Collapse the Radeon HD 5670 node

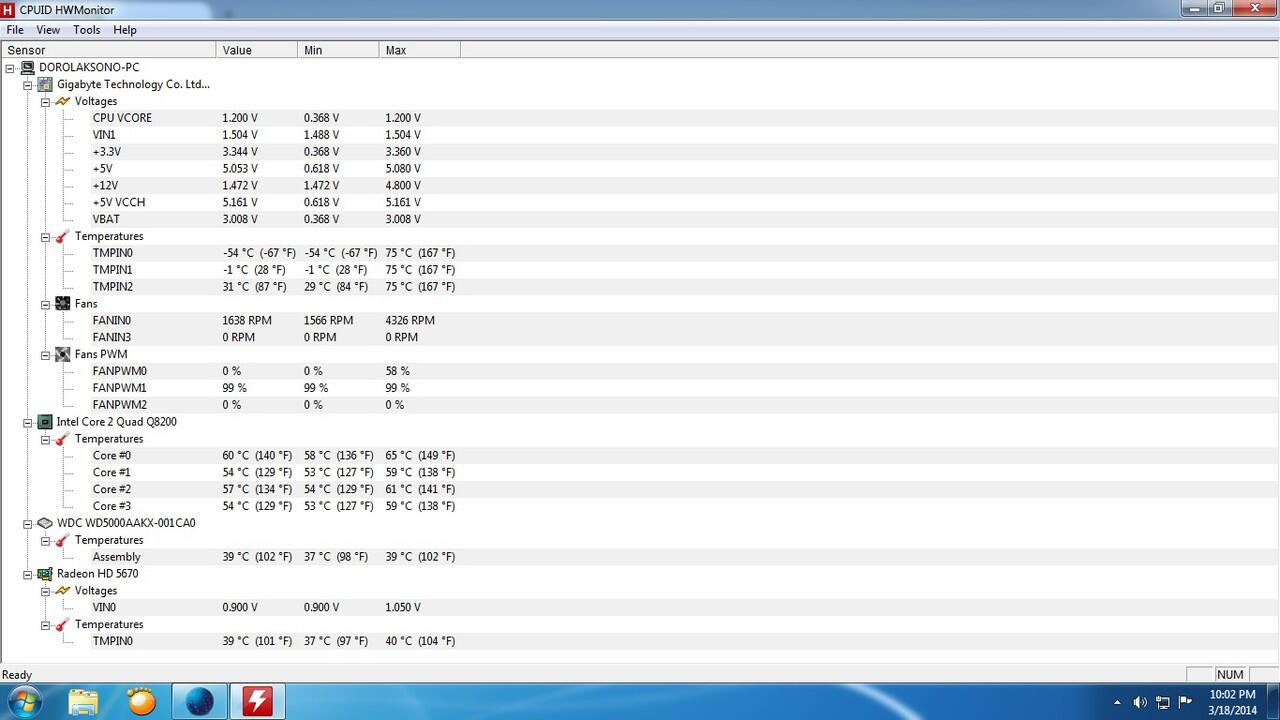point(28,574)
